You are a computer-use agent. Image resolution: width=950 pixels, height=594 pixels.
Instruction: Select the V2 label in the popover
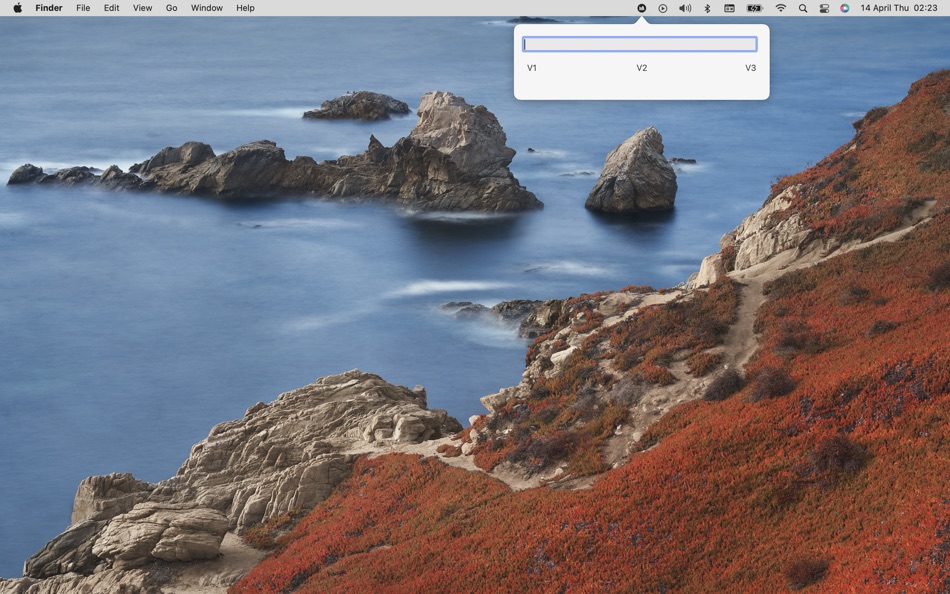[x=642, y=68]
